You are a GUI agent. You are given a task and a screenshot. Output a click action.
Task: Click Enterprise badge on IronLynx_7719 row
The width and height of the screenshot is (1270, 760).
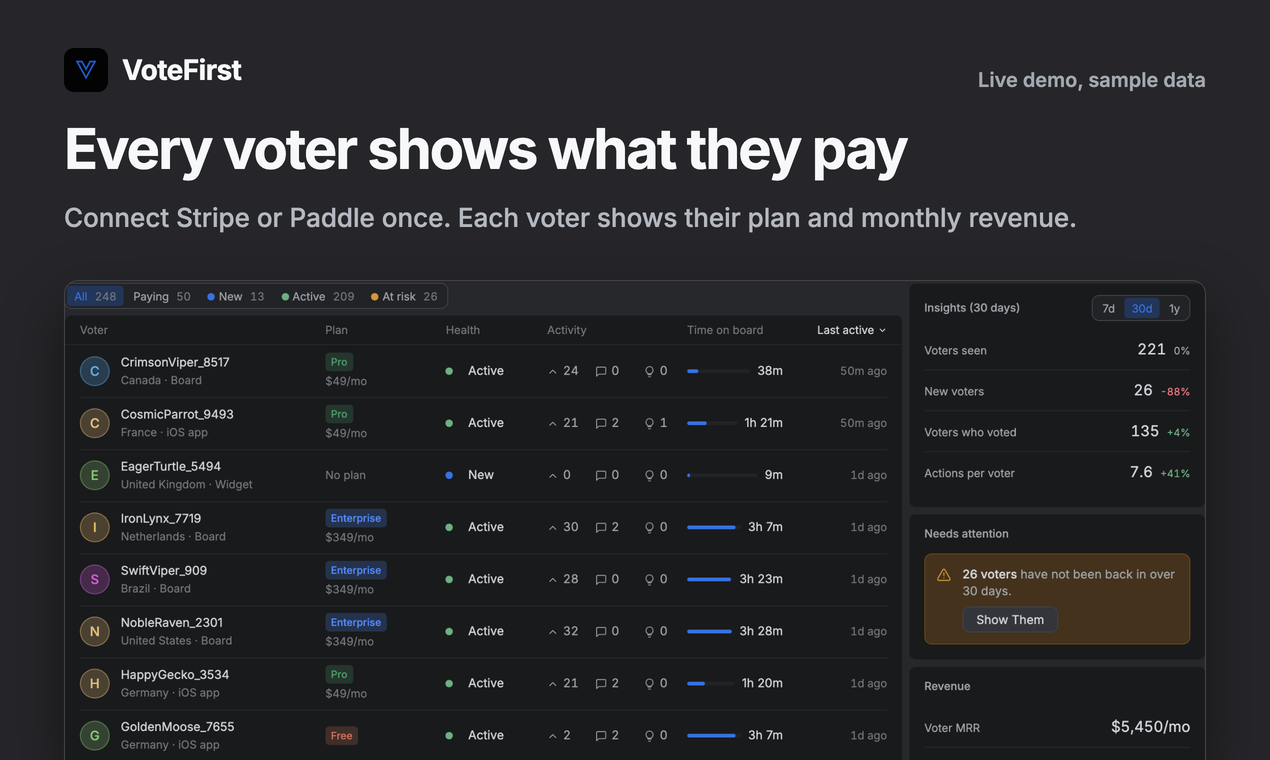[x=356, y=518]
